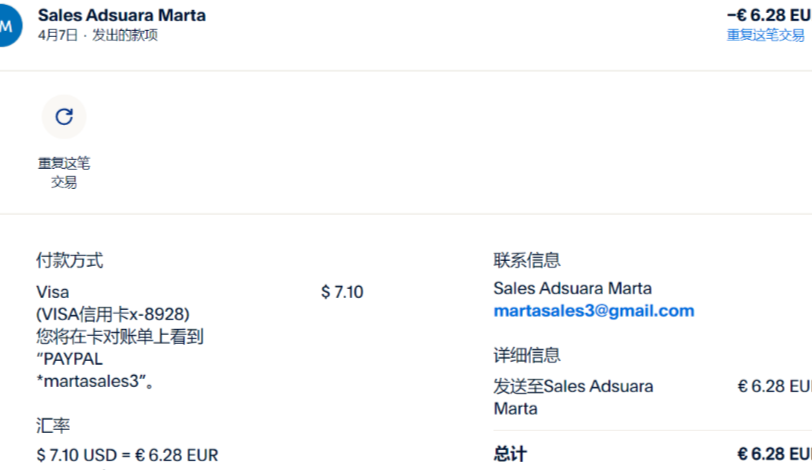
Task: Click the 总计 total label
Action: click(510, 454)
